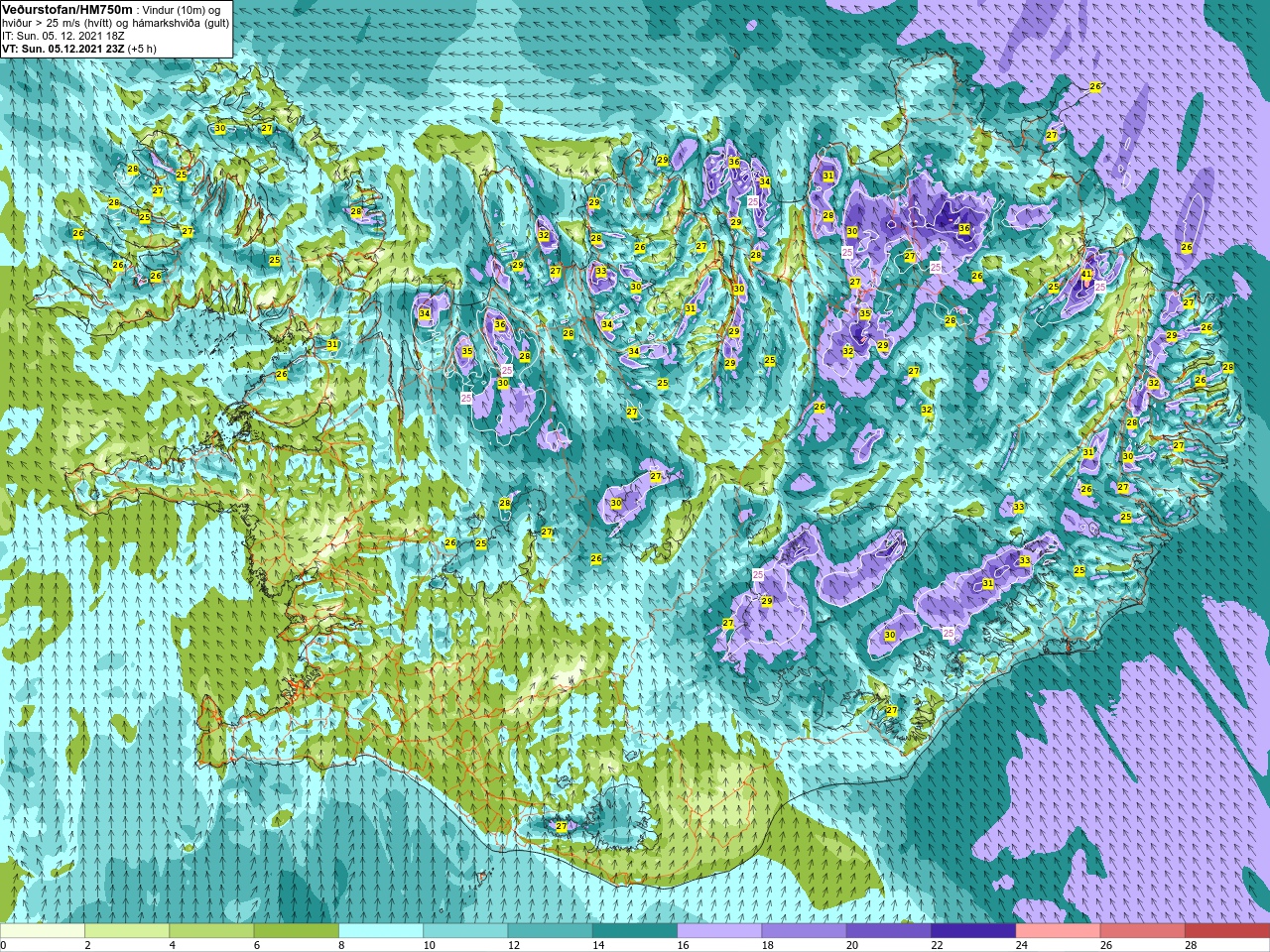The image size is (1270, 952).
Task: Click the yellow 41 maximum gust label
Action: tap(1086, 275)
